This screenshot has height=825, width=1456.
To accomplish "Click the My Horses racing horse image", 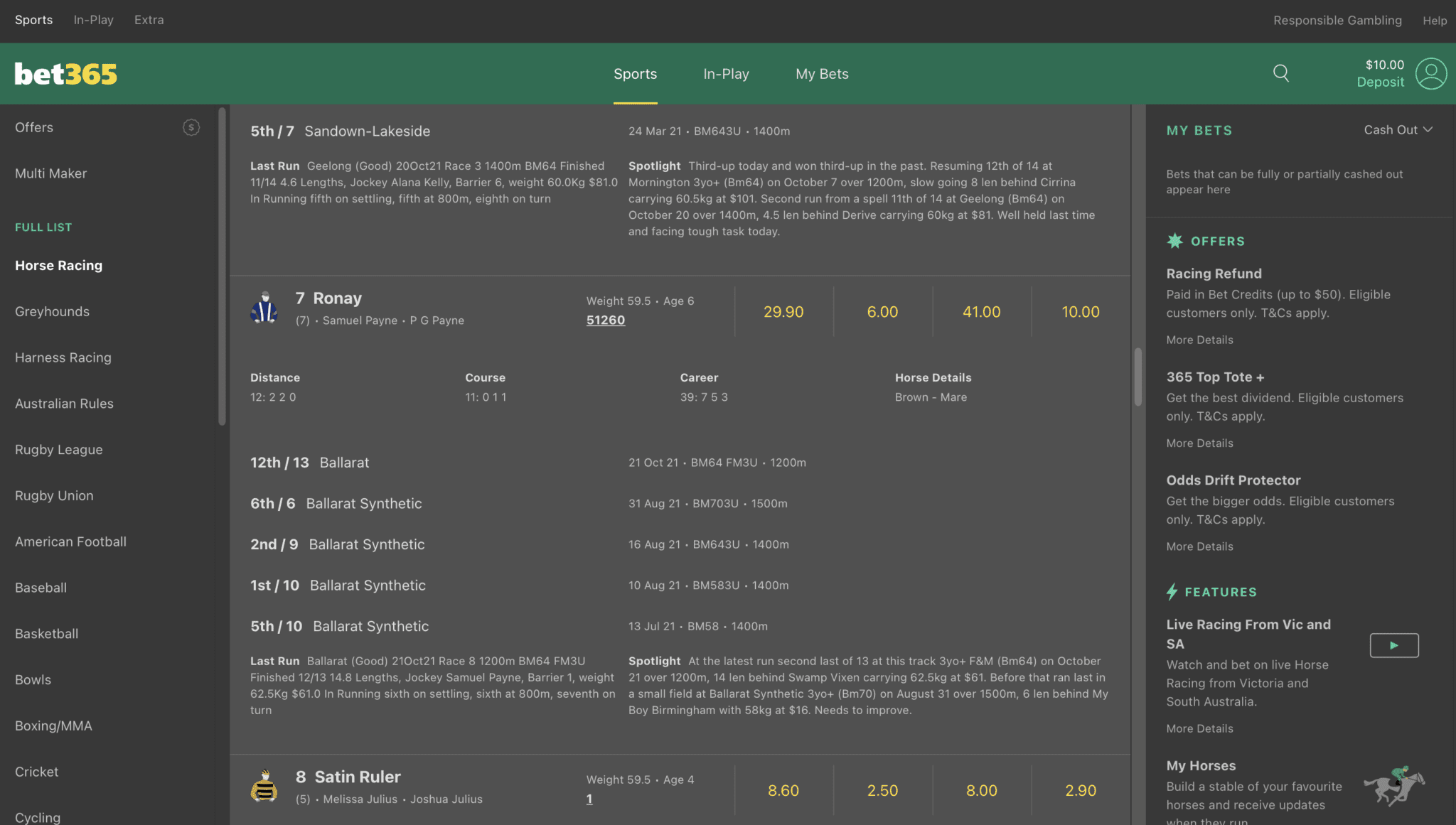I will click(1394, 786).
